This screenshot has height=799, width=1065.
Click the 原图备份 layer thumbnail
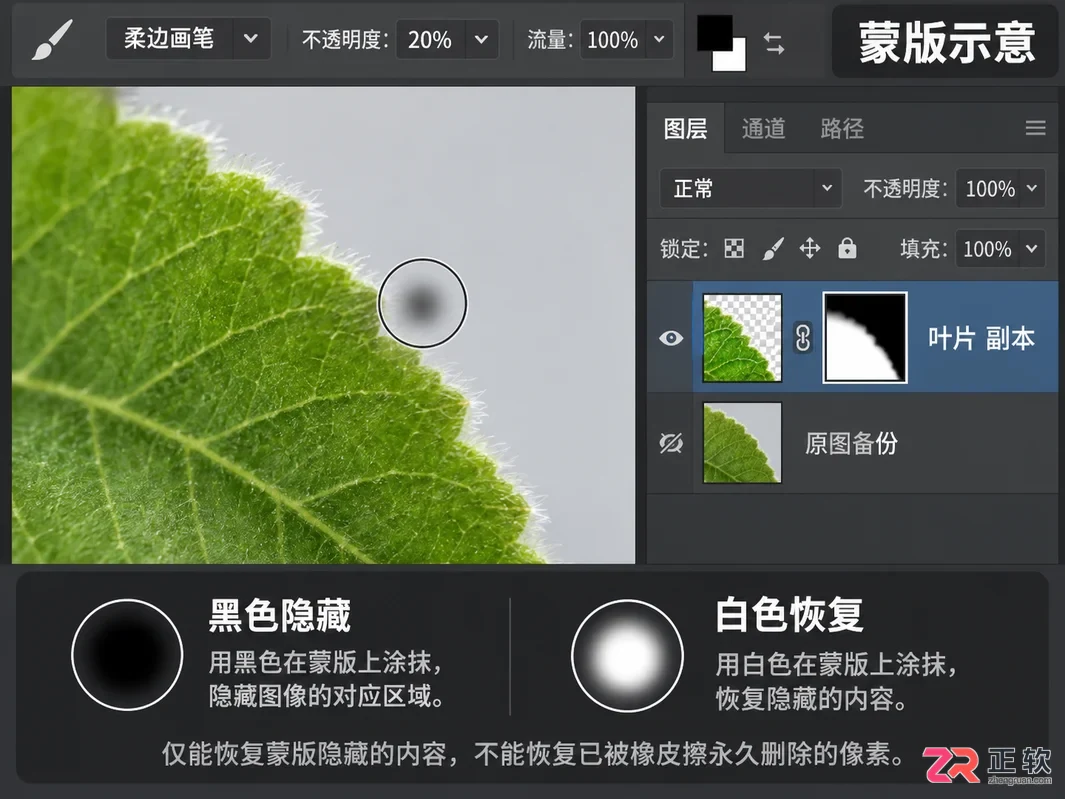click(x=742, y=442)
